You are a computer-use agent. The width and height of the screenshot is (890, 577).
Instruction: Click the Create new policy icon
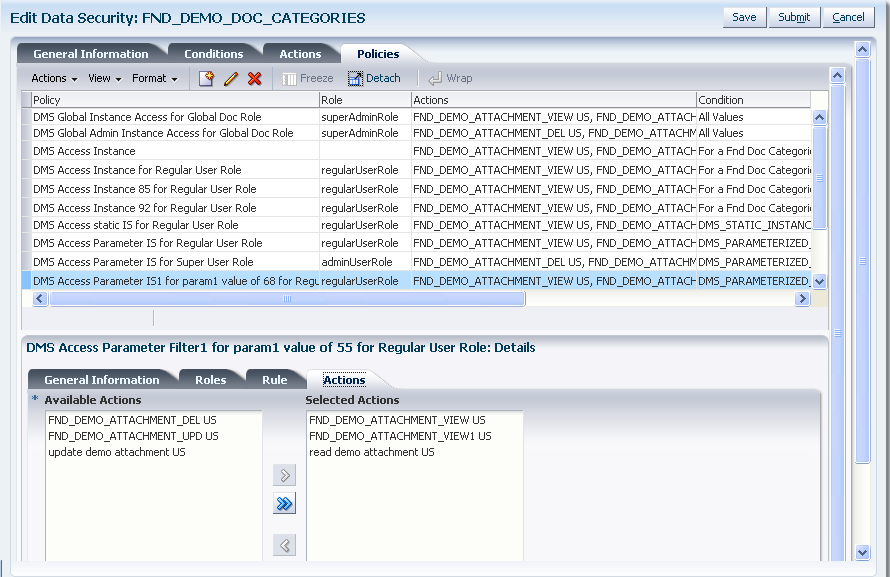coord(206,78)
